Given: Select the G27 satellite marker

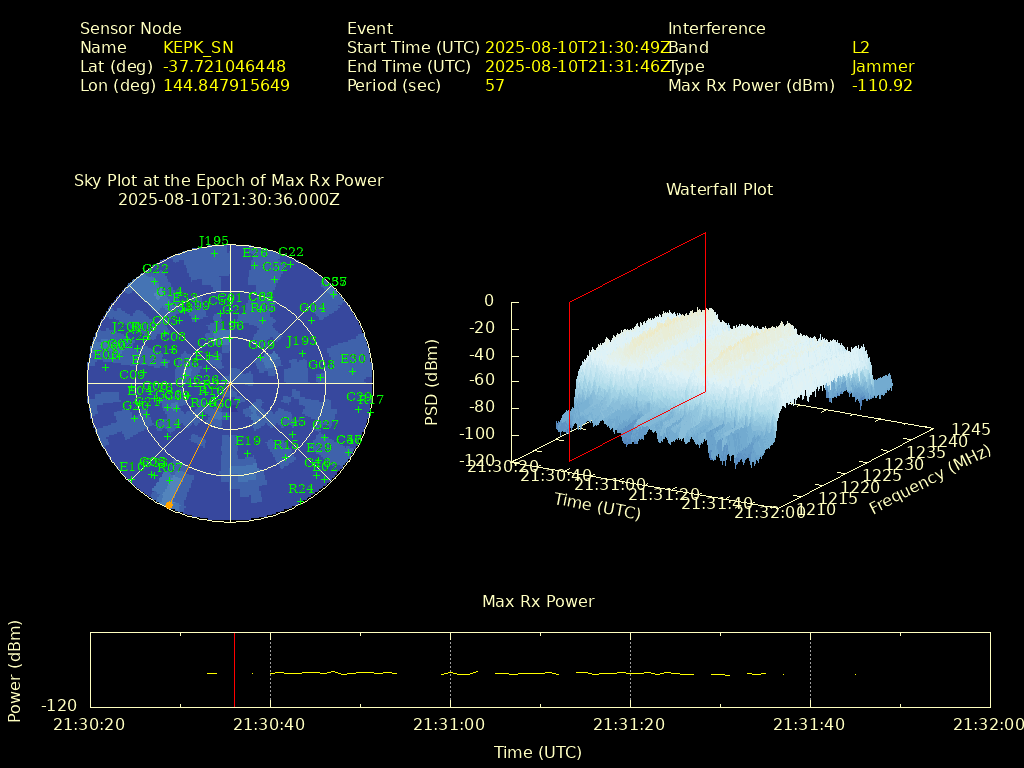Looking at the screenshot, I should click(x=326, y=436).
